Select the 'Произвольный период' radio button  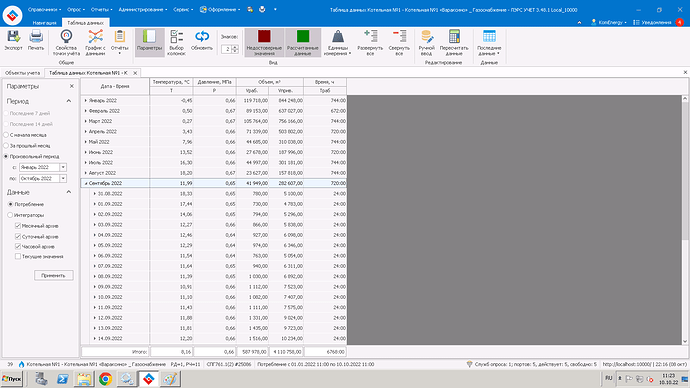click(6, 156)
